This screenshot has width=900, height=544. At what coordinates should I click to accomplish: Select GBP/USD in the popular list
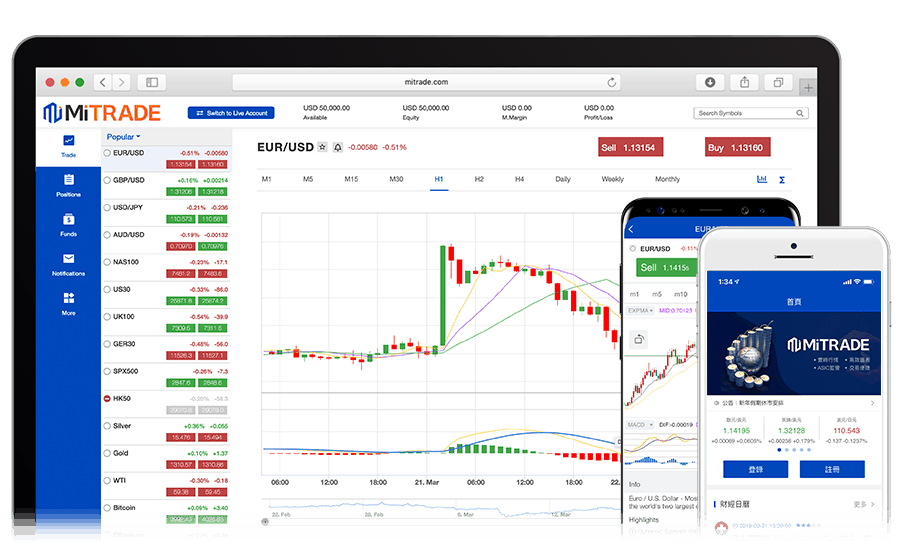click(x=166, y=186)
